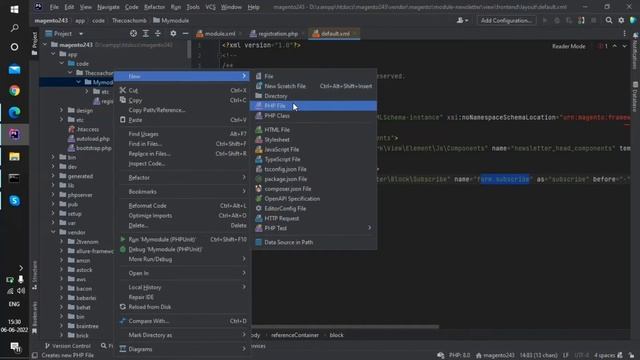Choose composer.json File entry

pyautogui.click(x=313, y=189)
